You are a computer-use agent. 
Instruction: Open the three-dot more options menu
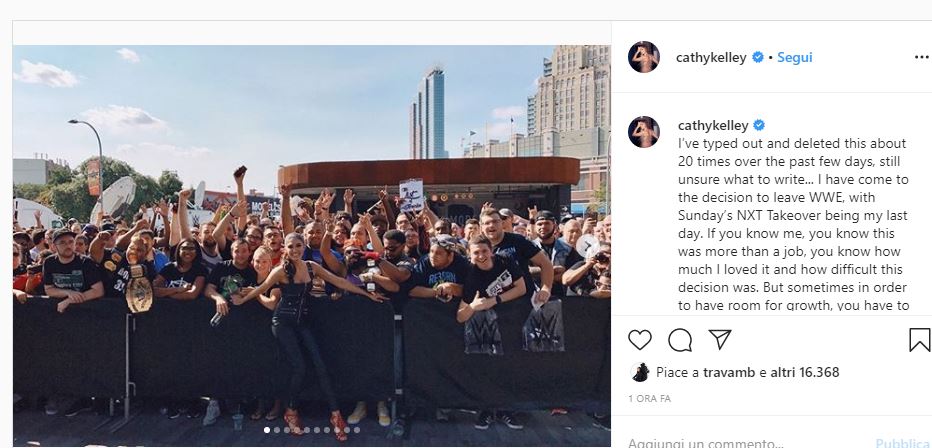click(x=922, y=57)
